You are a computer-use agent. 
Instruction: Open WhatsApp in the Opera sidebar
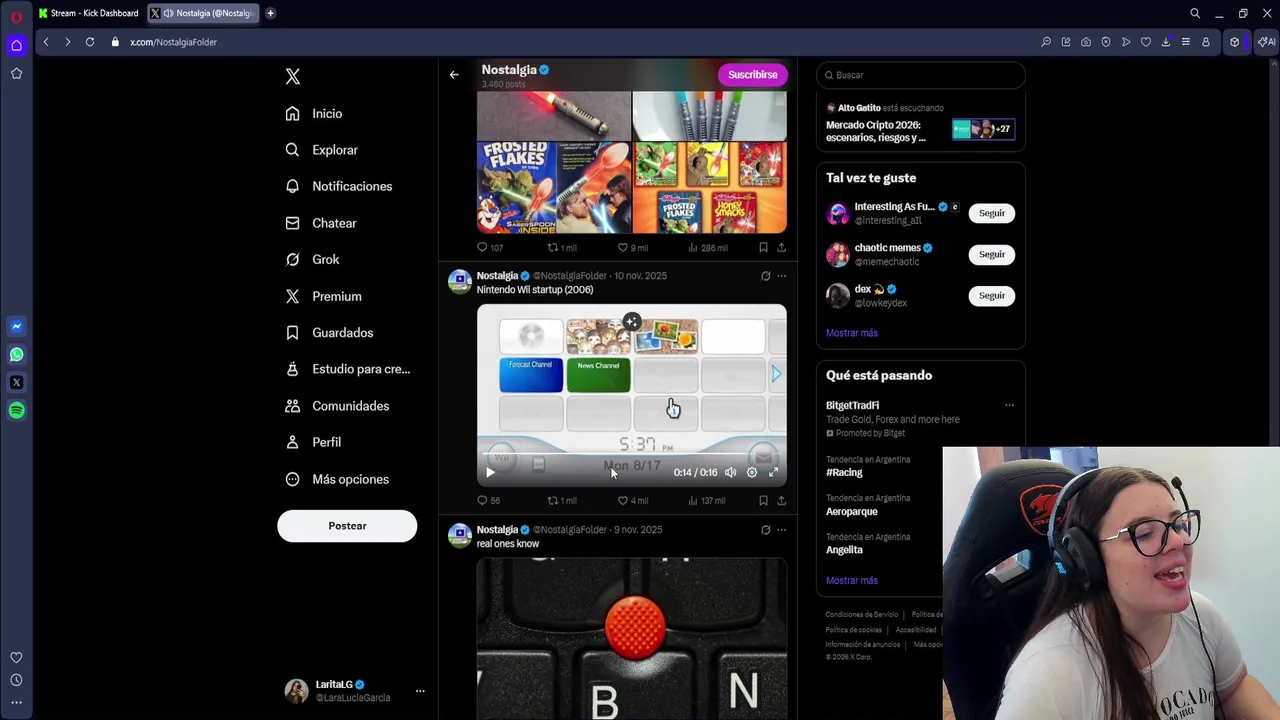coord(16,354)
